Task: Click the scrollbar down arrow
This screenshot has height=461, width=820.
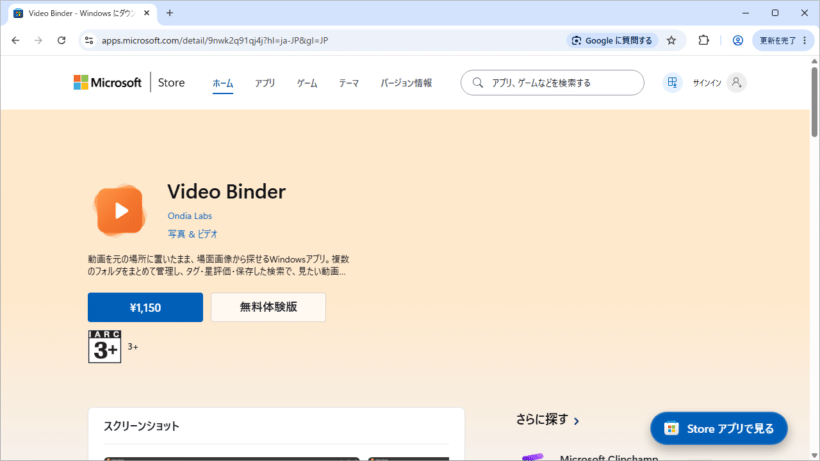Action: (814, 456)
